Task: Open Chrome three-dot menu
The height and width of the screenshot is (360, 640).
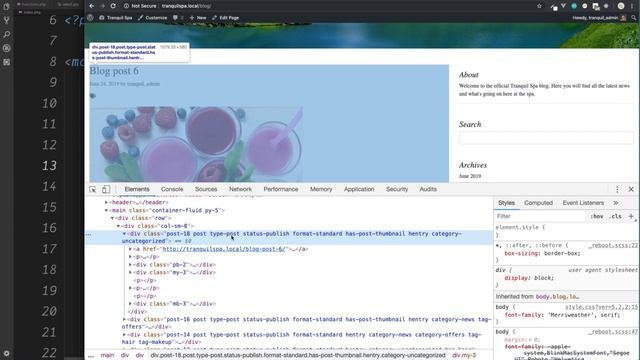Action: click(632, 6)
